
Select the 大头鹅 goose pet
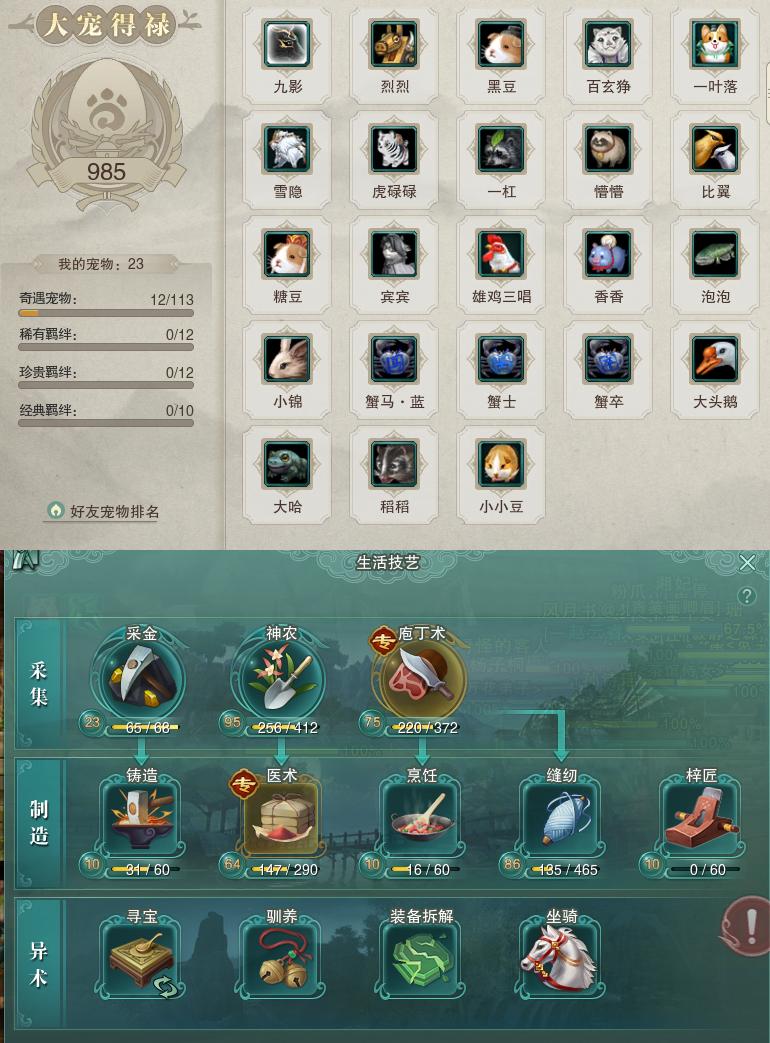click(715, 359)
